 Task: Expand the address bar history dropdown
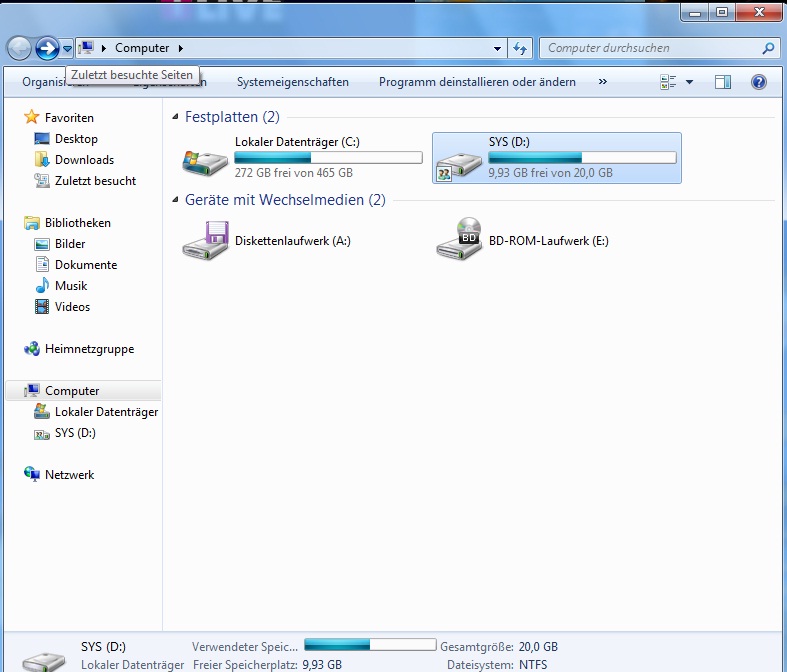498,48
